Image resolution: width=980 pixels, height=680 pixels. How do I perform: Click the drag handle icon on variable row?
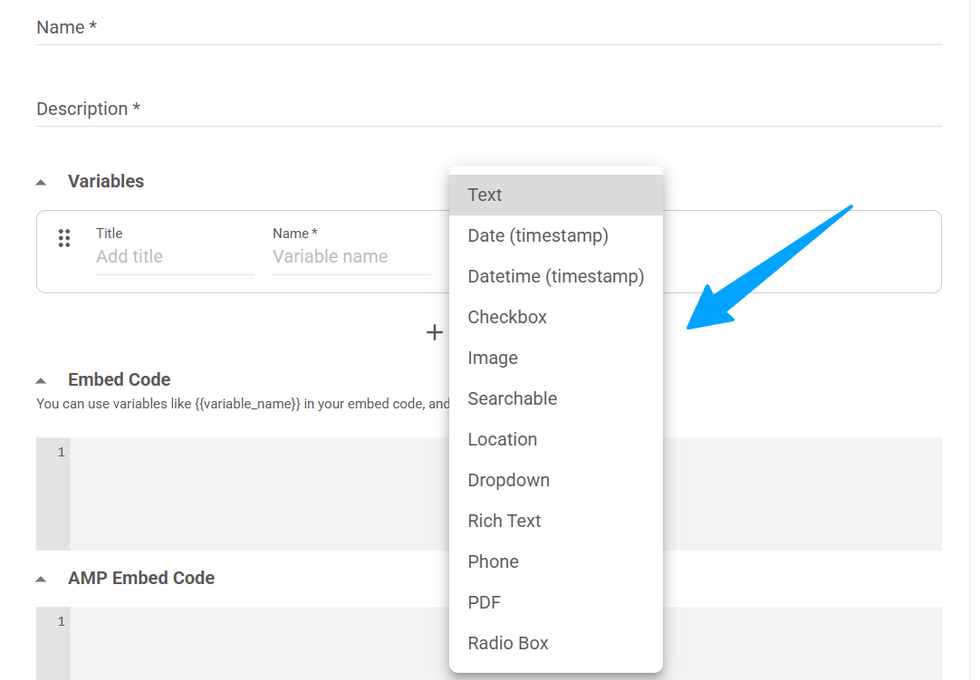(x=64, y=238)
